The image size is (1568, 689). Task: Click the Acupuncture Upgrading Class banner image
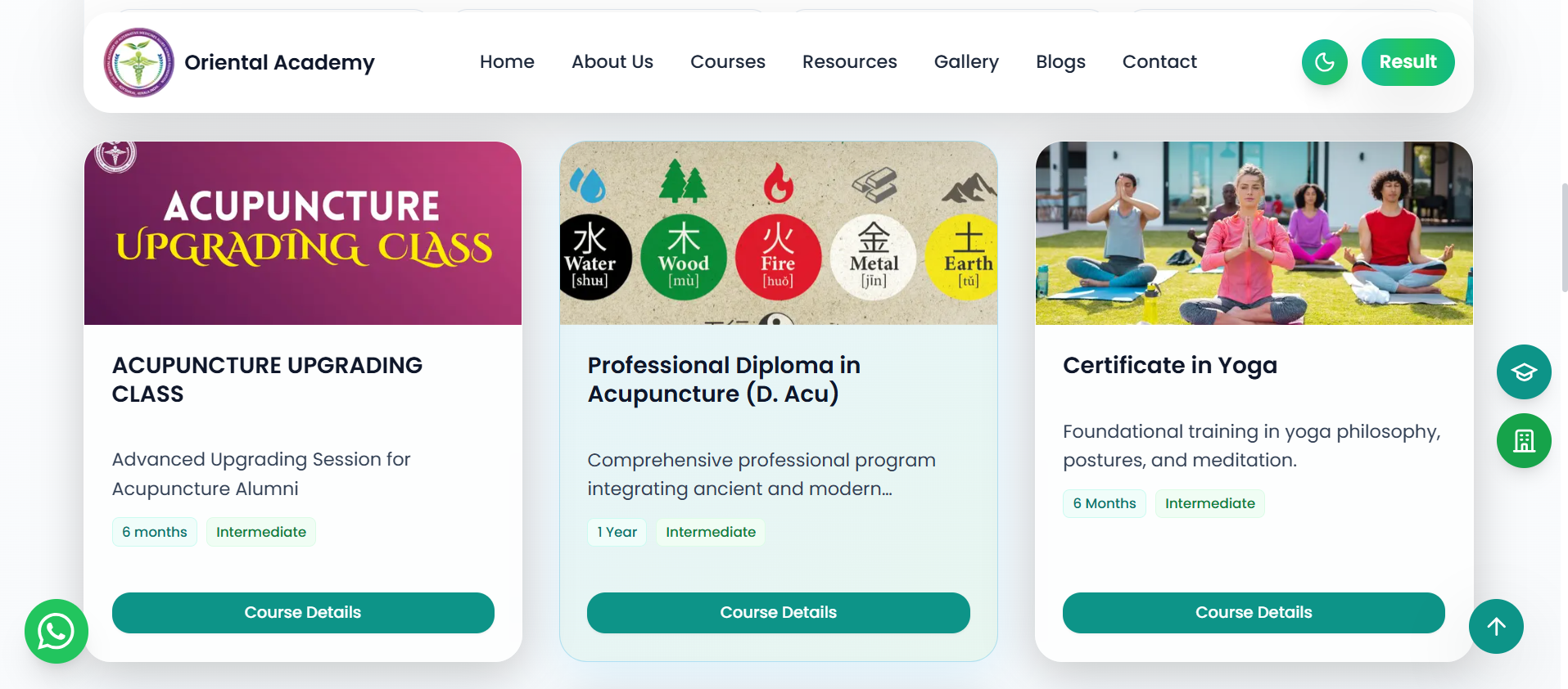click(303, 233)
